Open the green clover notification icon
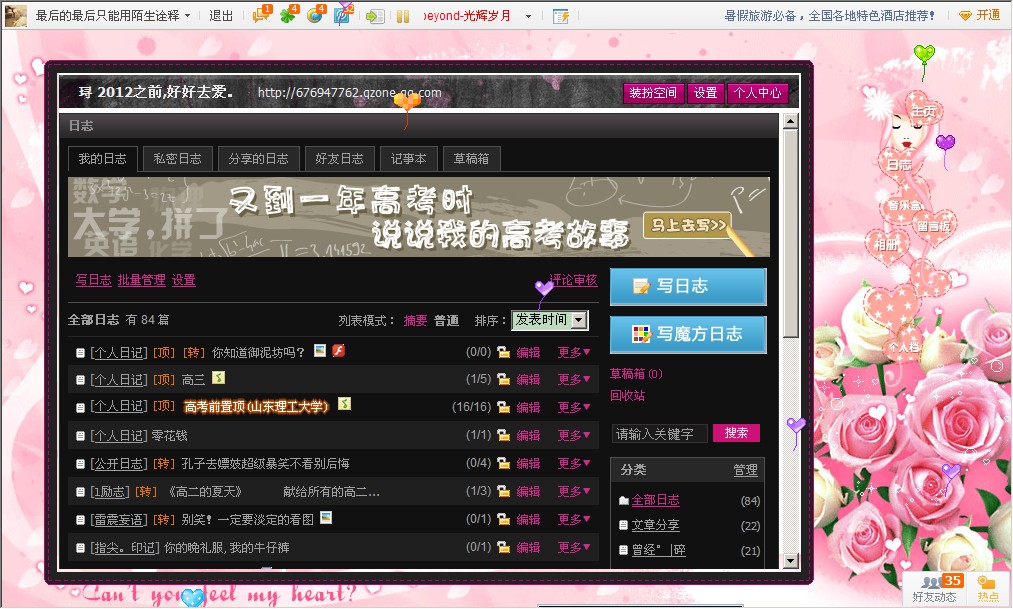Viewport: 1013px width, 609px height. [x=288, y=15]
